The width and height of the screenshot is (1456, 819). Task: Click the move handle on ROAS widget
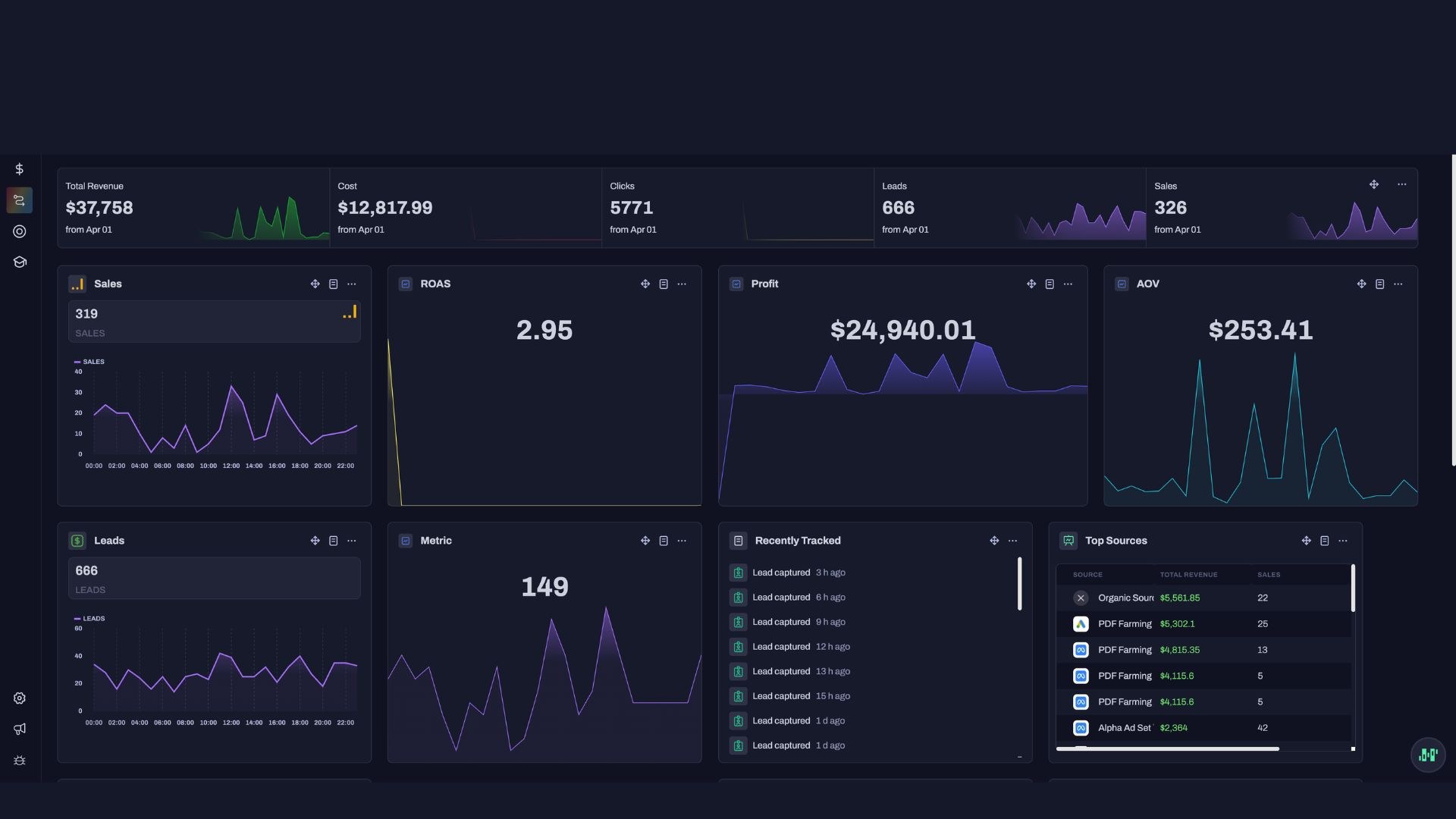point(645,284)
